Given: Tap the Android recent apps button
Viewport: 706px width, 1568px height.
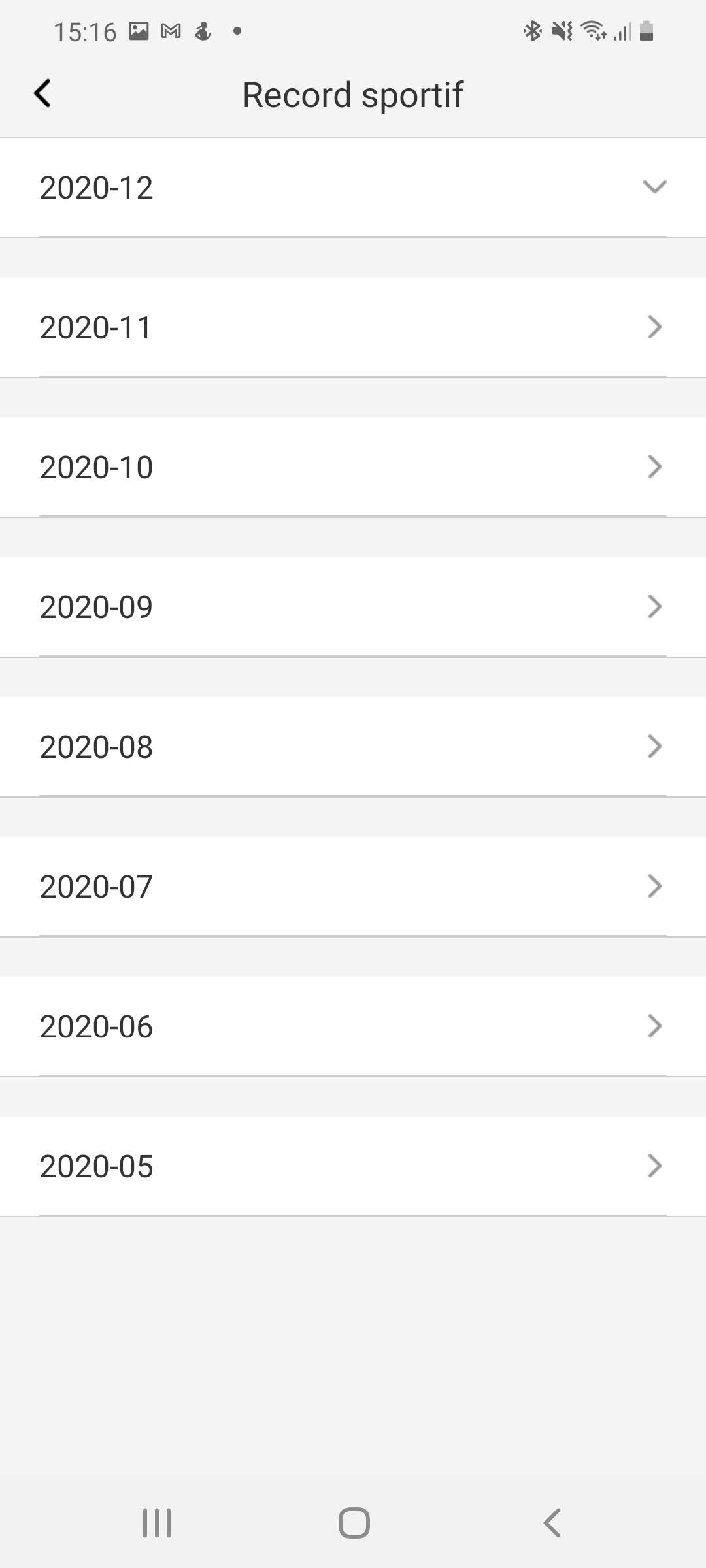Looking at the screenshot, I should pos(157,1523).
